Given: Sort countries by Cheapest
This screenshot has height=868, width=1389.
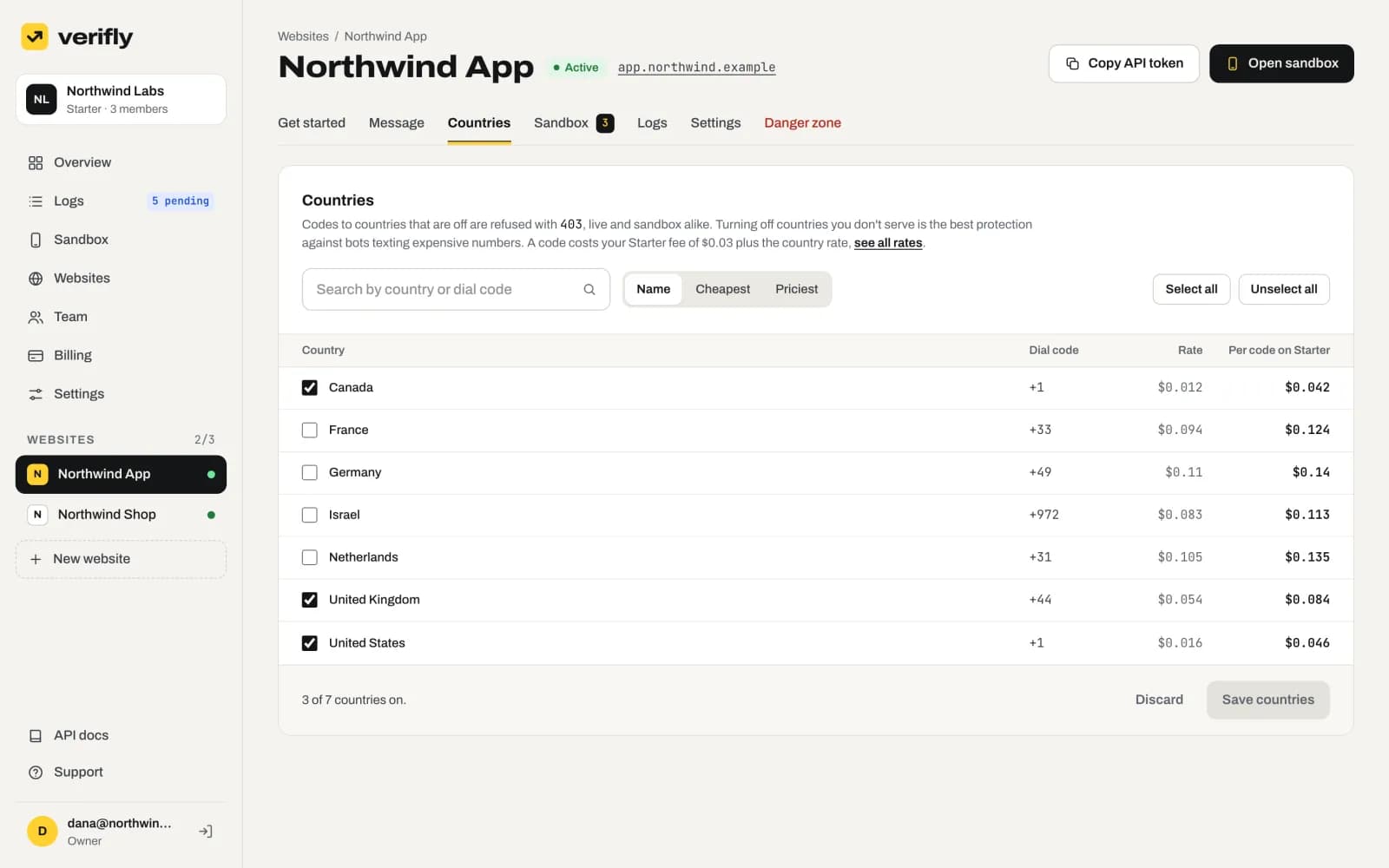Looking at the screenshot, I should [722, 289].
